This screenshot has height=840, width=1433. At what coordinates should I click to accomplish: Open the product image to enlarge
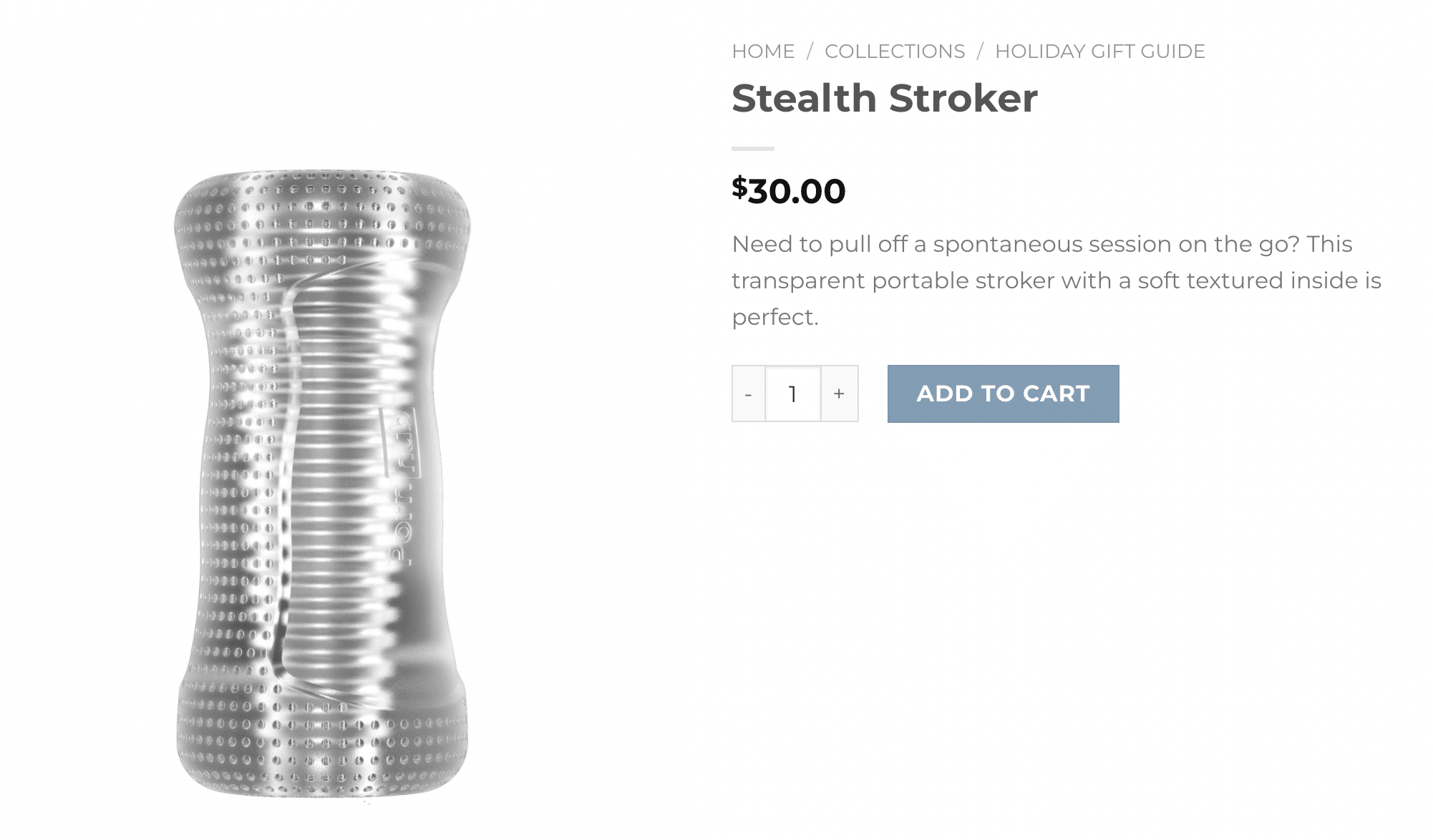coord(322,484)
